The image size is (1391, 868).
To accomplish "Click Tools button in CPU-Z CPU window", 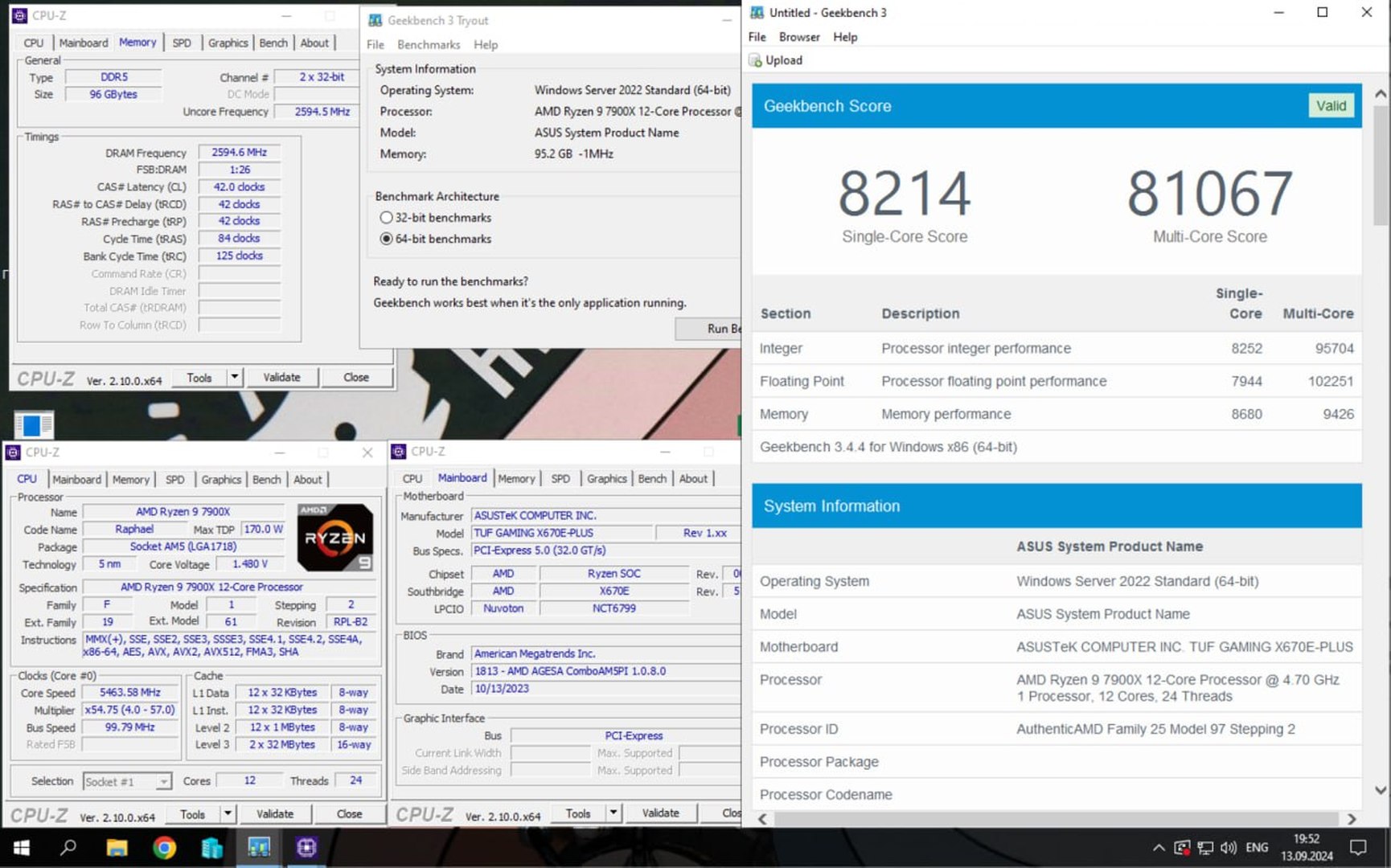I will click(x=193, y=814).
